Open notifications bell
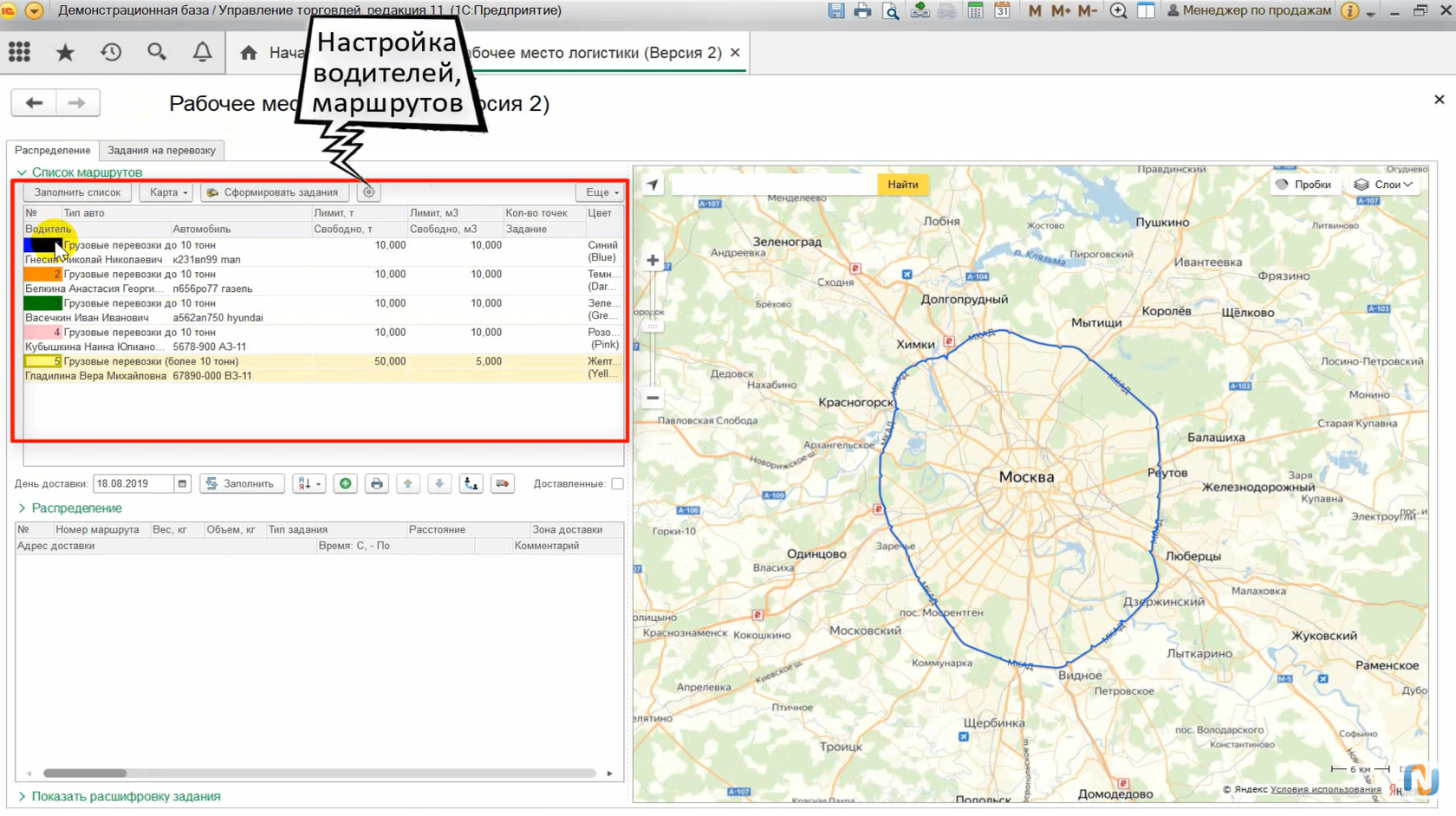Screen dimensions: 1456x816 click(x=202, y=52)
